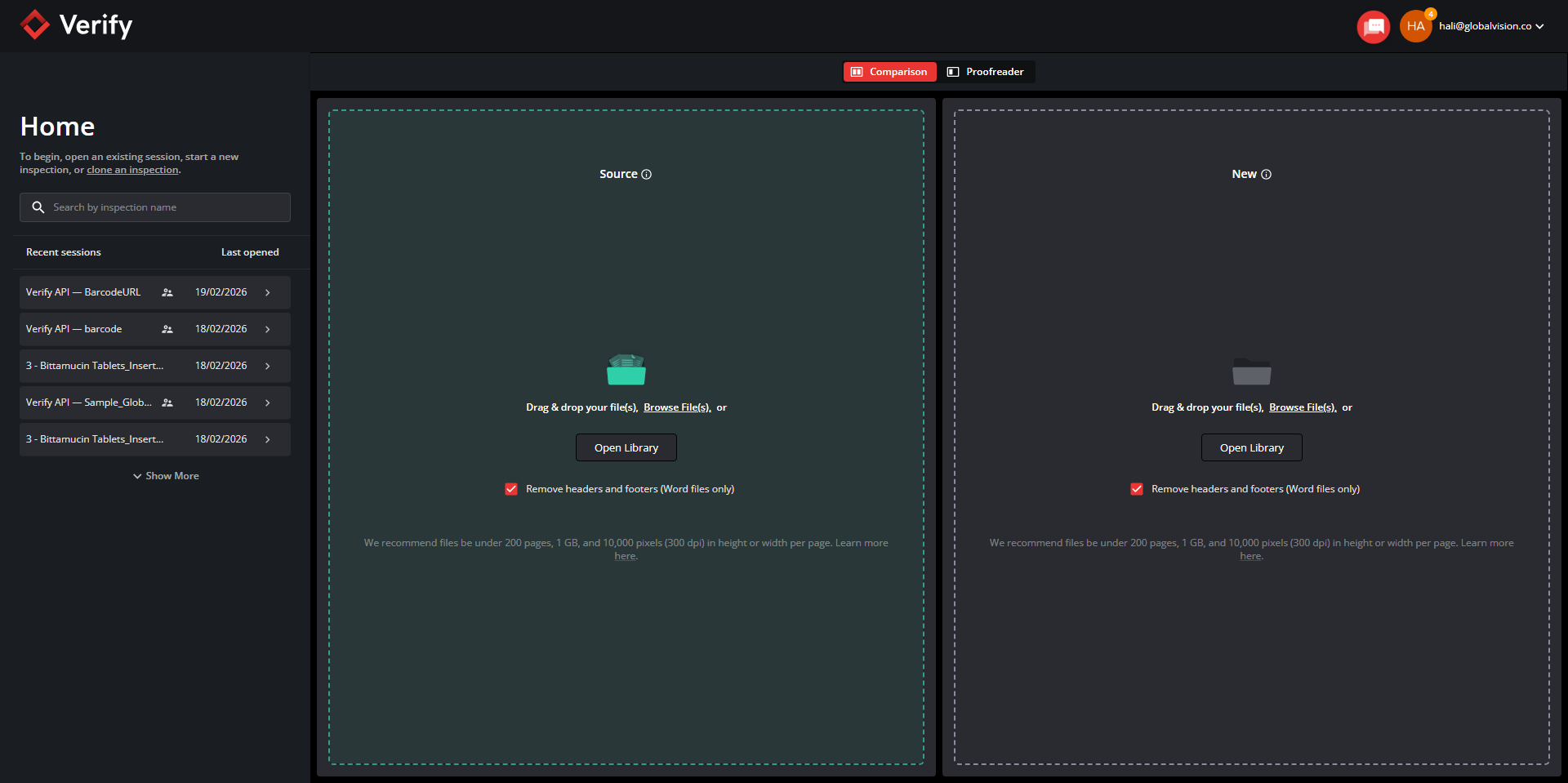Select Verify API — BarcodeURL session name
The width and height of the screenshot is (1568, 783).
pyautogui.click(x=83, y=292)
